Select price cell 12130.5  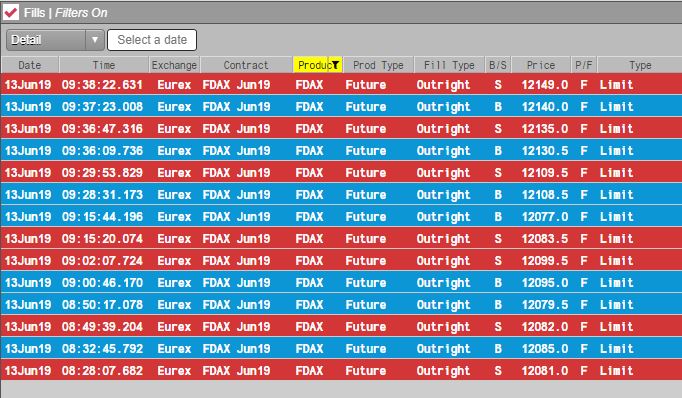click(545, 151)
